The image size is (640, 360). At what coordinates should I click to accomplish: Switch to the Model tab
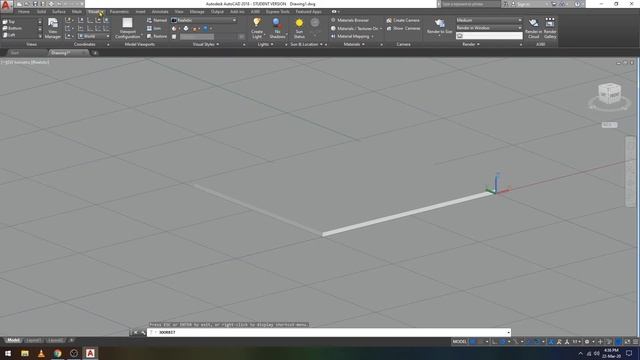(13, 340)
